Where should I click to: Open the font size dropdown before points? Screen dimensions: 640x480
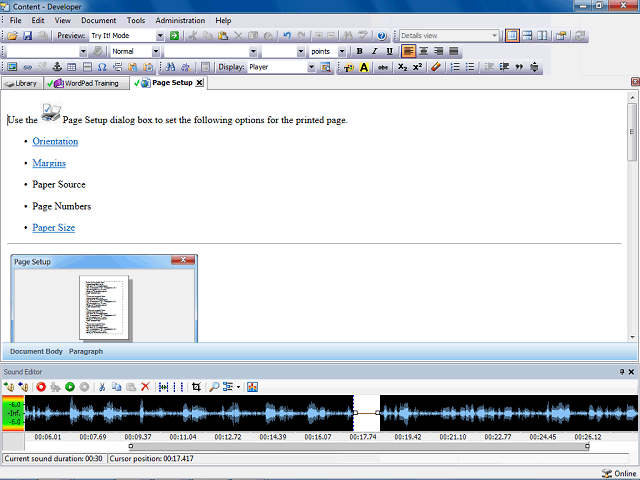tap(301, 51)
